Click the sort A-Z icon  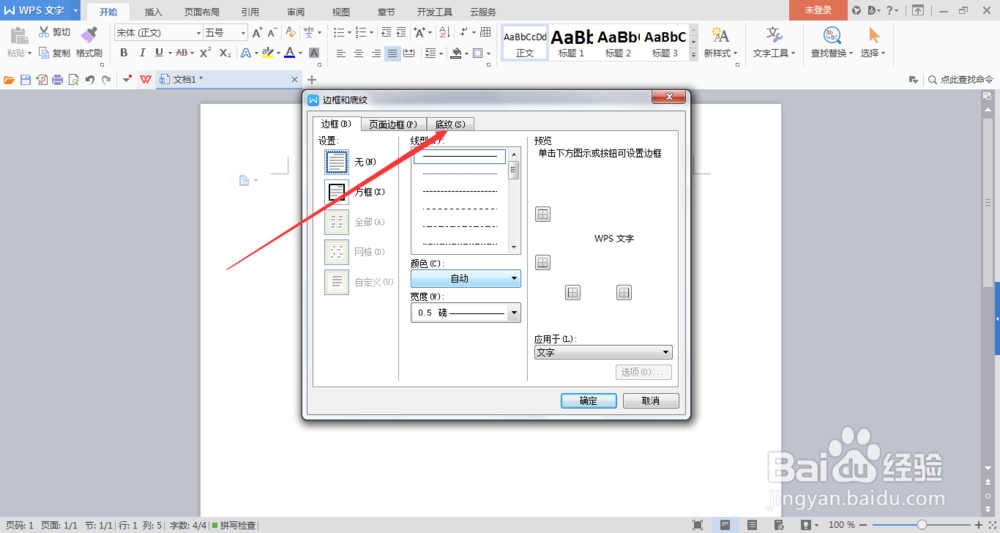click(445, 33)
